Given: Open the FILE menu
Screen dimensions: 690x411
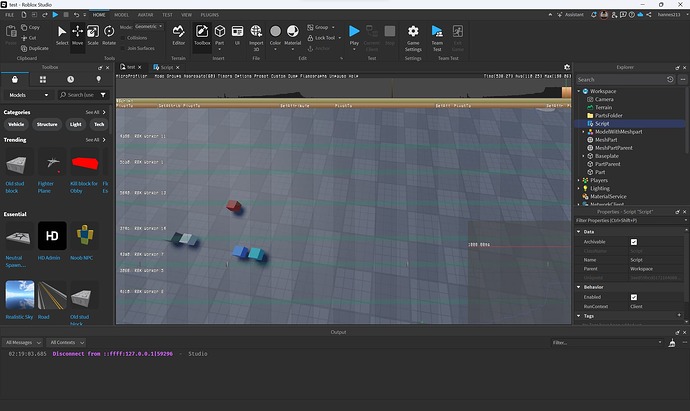Looking at the screenshot, I should [9, 15].
